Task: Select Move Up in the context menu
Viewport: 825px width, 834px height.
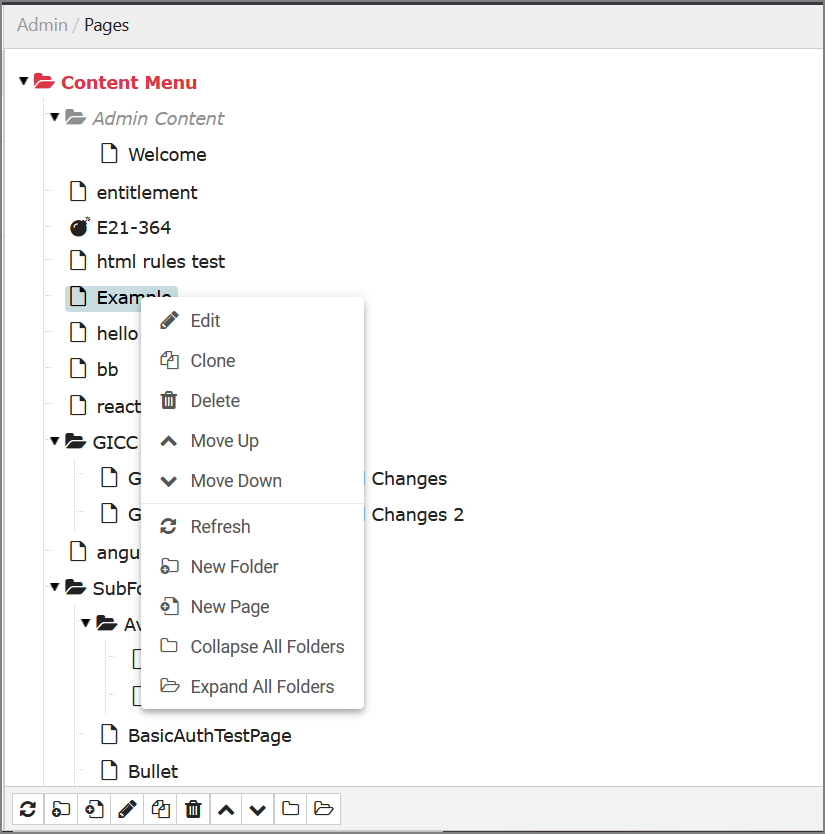Action: coord(253,440)
